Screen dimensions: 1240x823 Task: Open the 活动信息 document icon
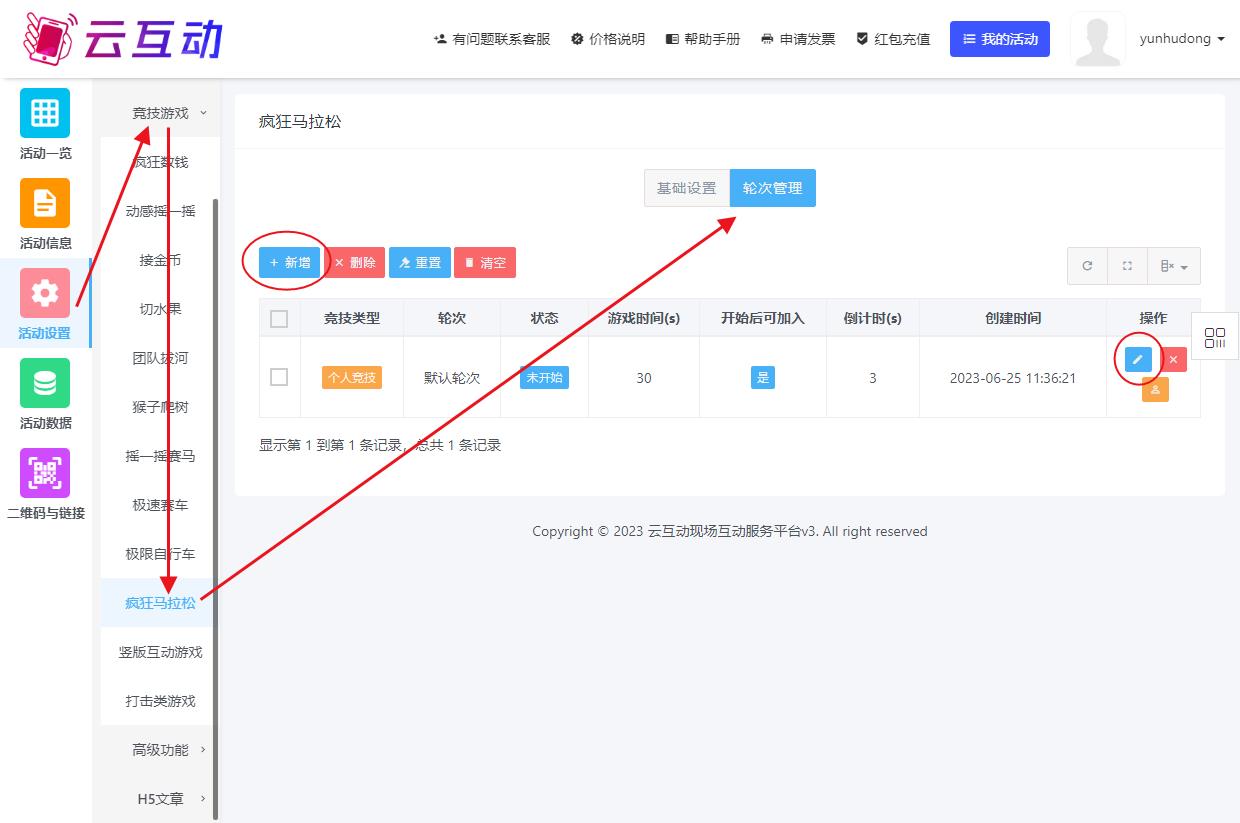[45, 203]
